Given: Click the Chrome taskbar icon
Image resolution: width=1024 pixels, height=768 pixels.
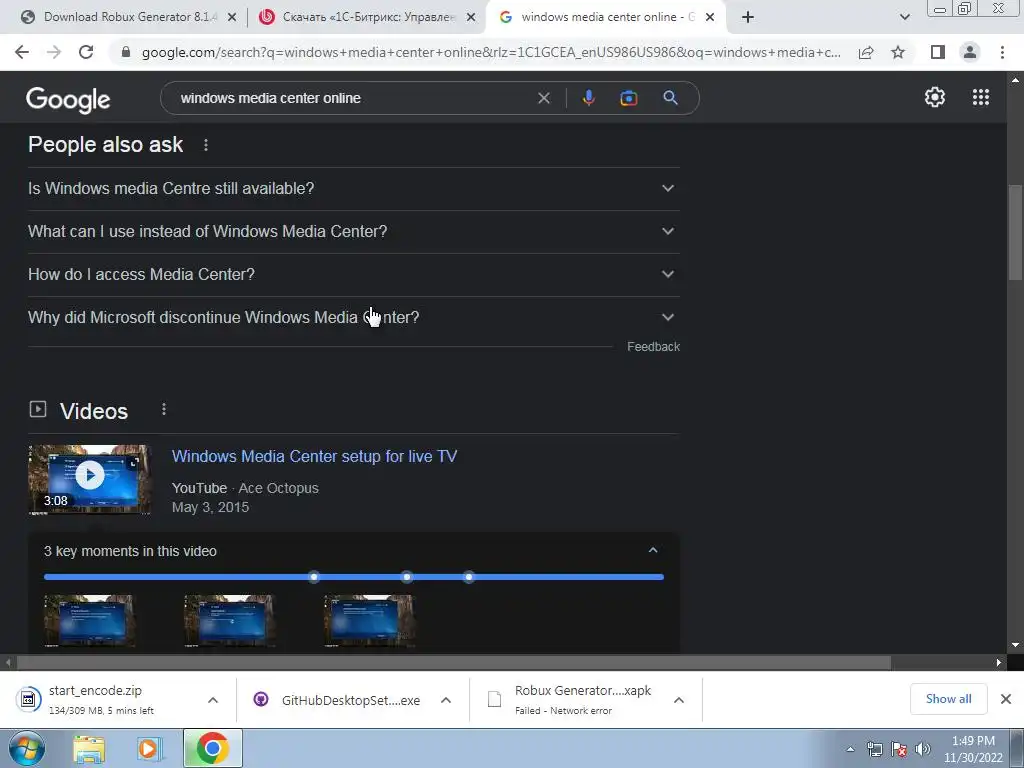Looking at the screenshot, I should pyautogui.click(x=212, y=748).
